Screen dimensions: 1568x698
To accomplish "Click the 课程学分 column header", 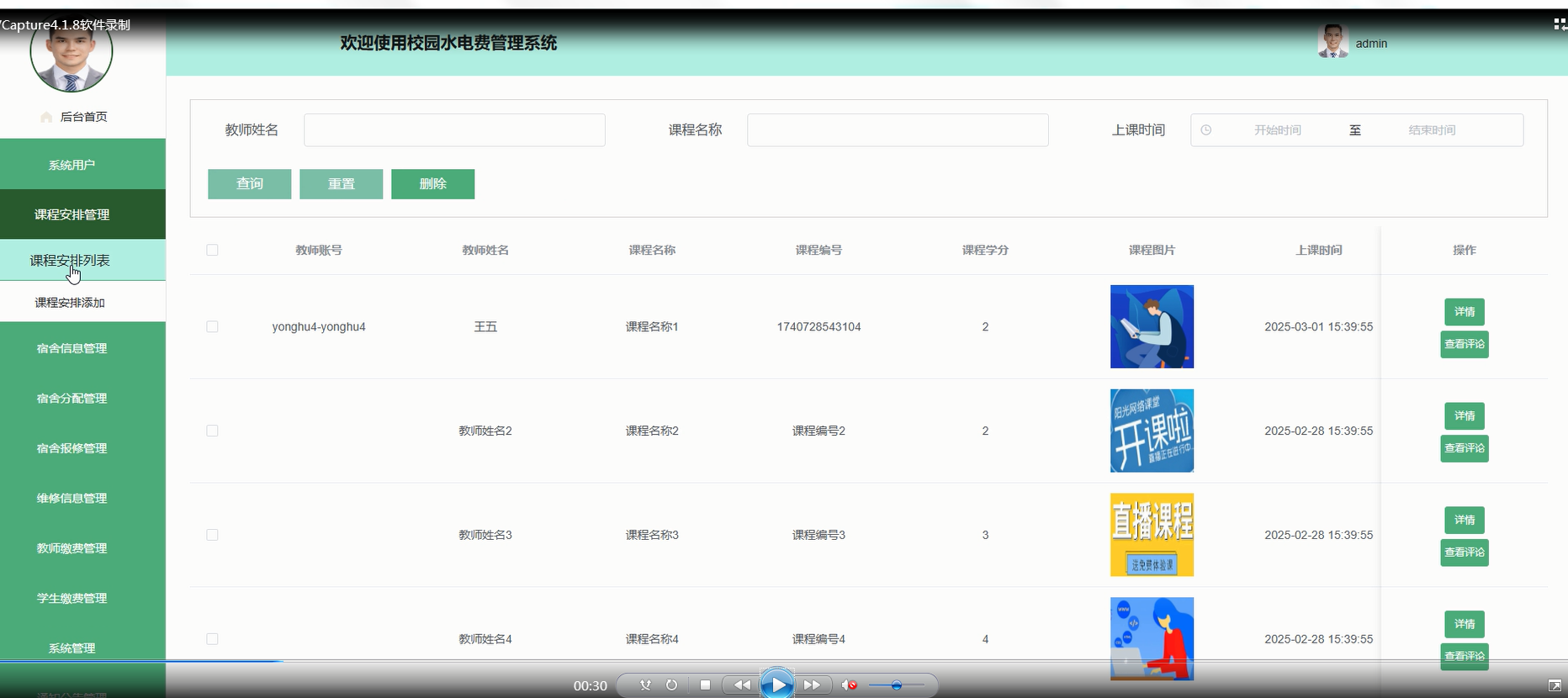I will pyautogui.click(x=985, y=250).
